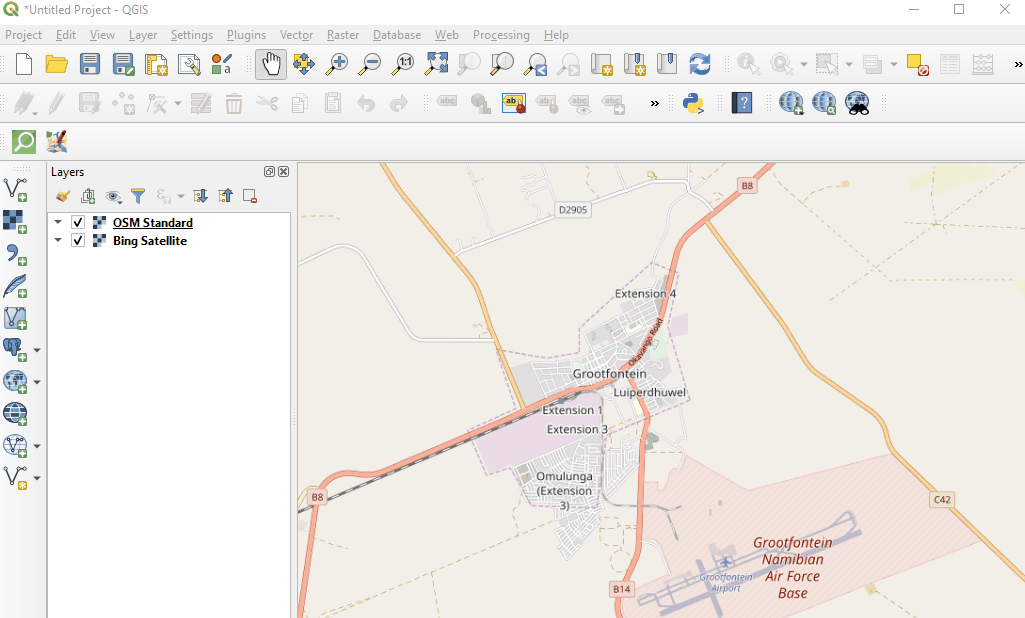Click the Refresh map icon
The width and height of the screenshot is (1025, 618).
(700, 64)
